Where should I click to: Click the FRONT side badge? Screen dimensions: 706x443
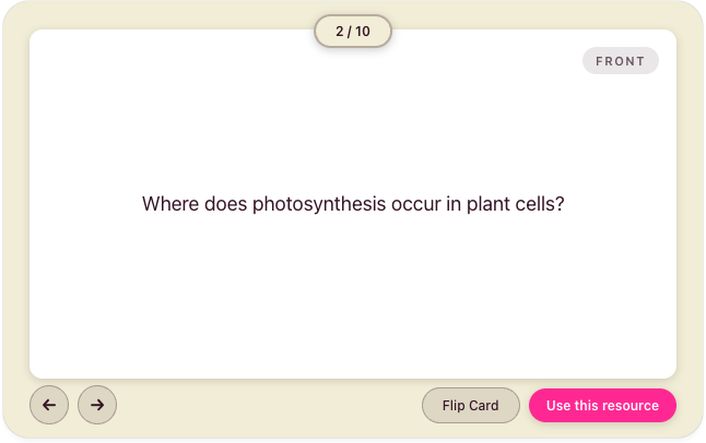tap(620, 61)
